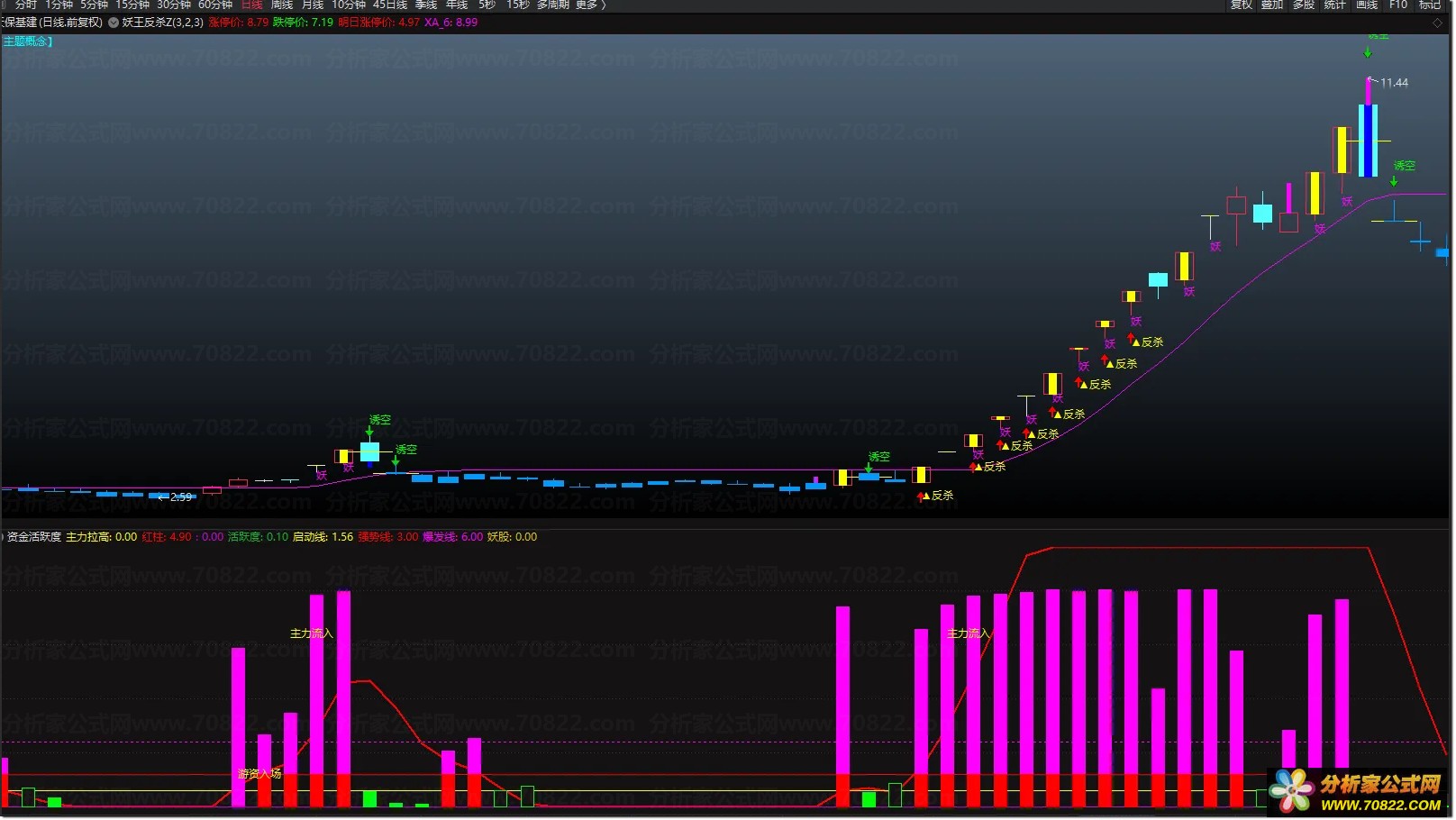This screenshot has height=820, width=1456.
Task: Expand the 更多 periods dropdown
Action: pyautogui.click(x=591, y=5)
